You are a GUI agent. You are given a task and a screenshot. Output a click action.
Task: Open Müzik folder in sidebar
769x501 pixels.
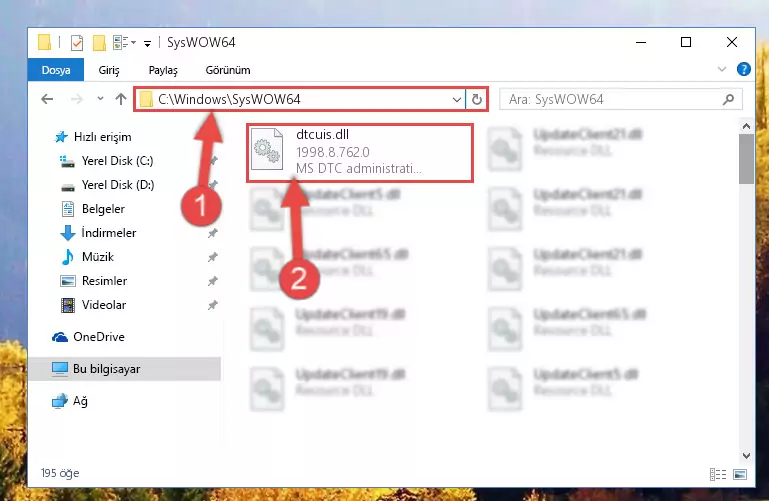98,257
